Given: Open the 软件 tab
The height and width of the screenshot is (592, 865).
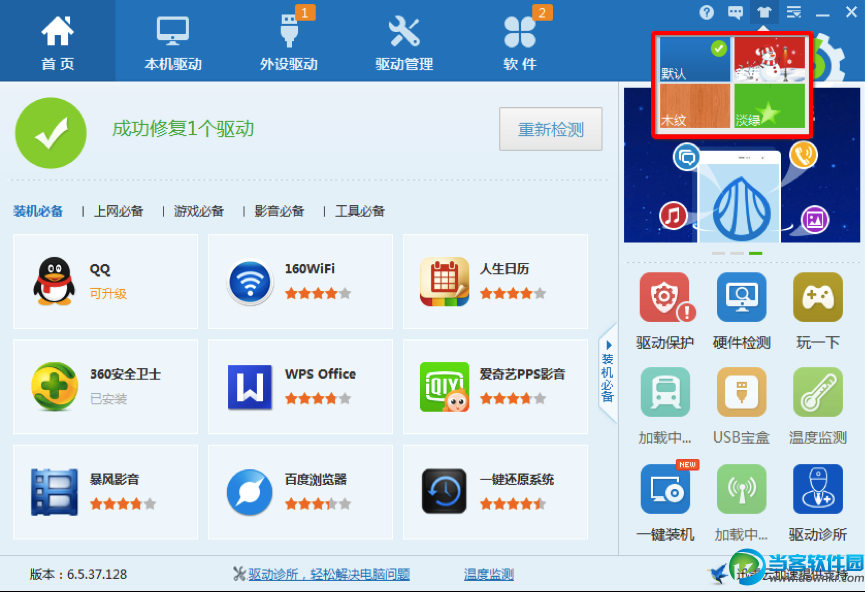Looking at the screenshot, I should pyautogui.click(x=520, y=42).
